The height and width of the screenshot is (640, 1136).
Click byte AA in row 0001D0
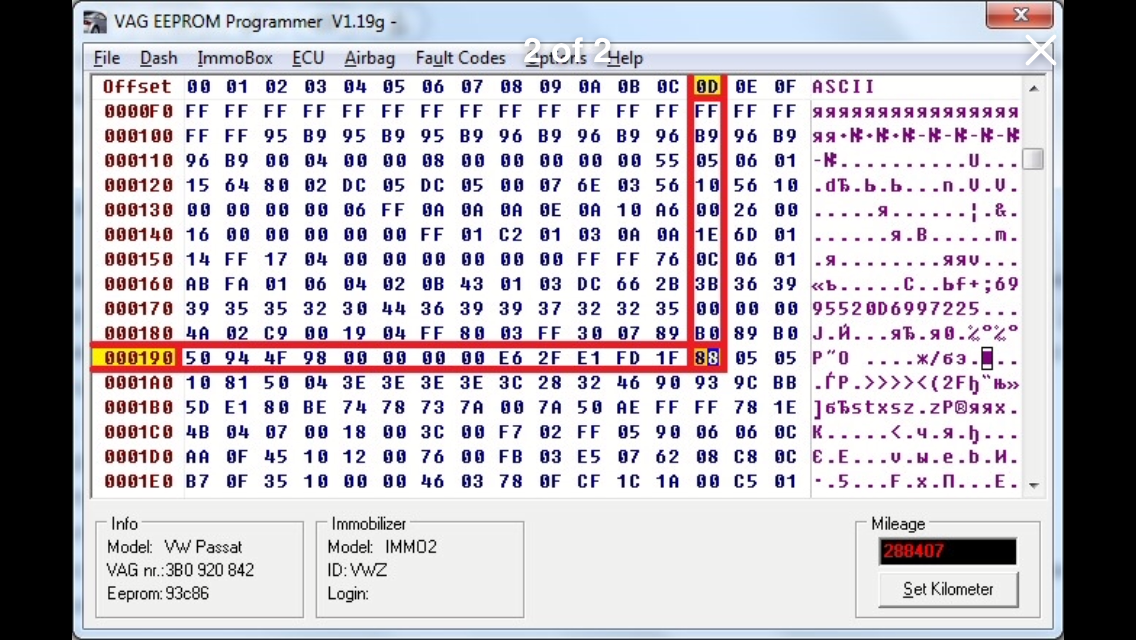tap(198, 457)
